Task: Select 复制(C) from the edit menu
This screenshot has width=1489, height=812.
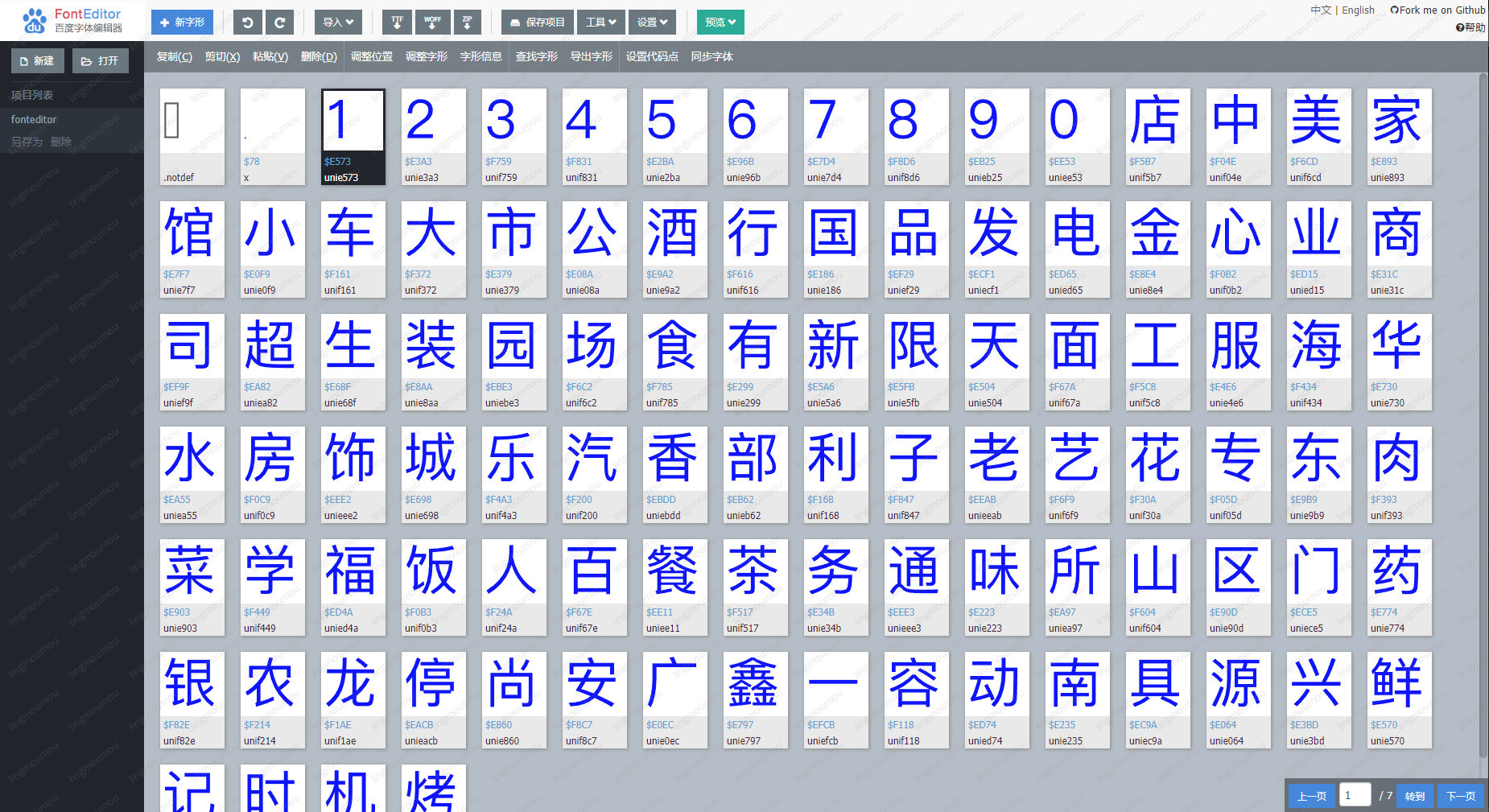Action: [174, 56]
